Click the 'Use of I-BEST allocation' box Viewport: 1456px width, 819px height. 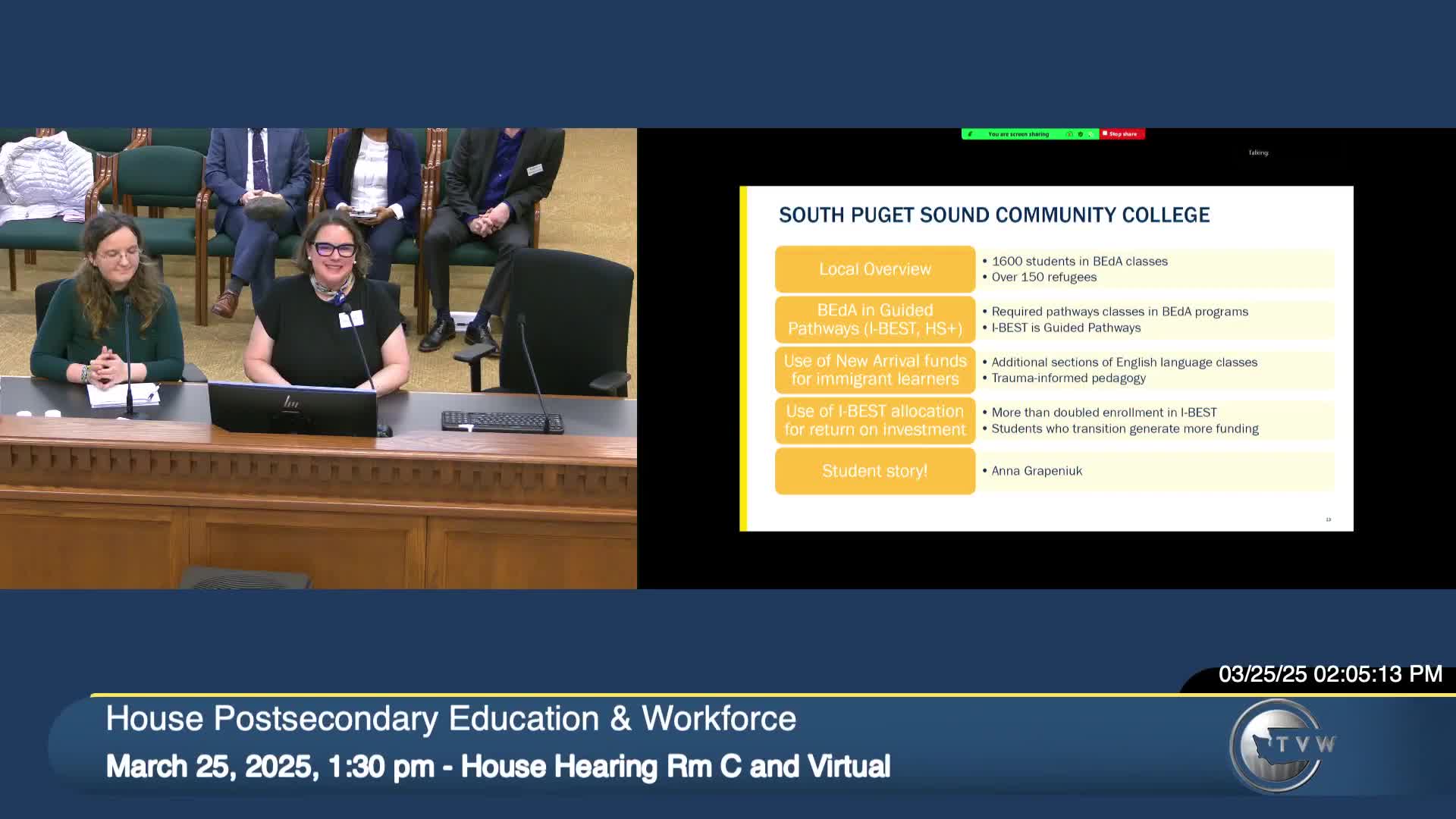[874, 420]
